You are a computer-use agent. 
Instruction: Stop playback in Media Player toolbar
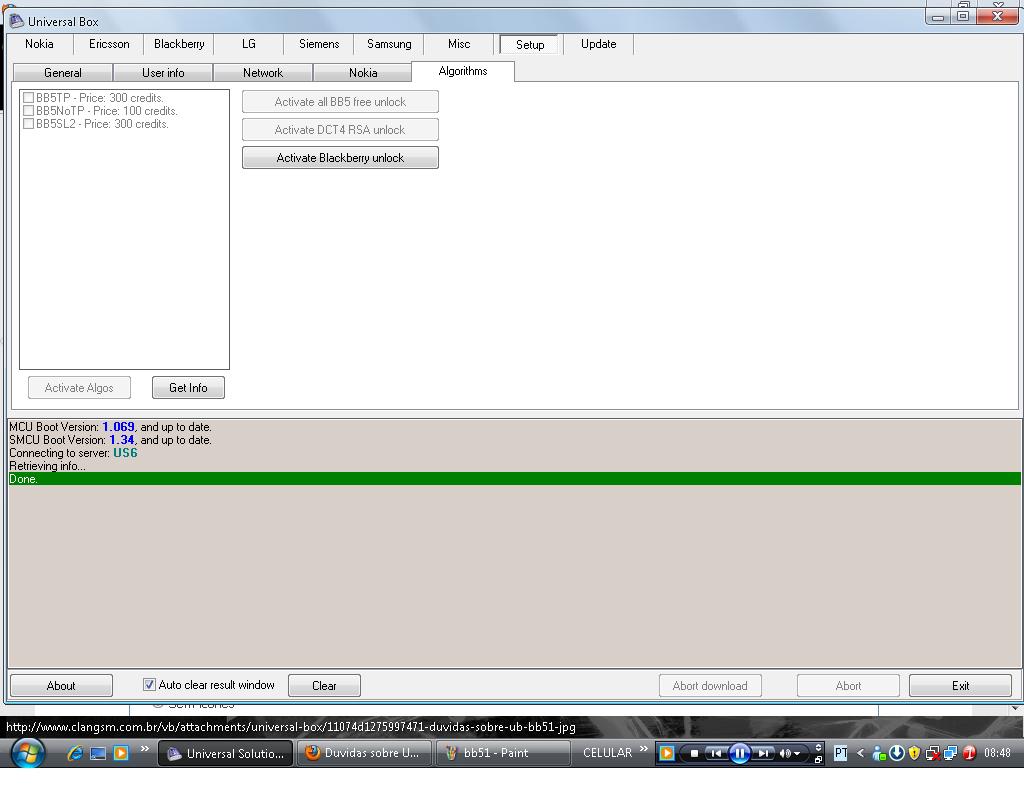click(694, 754)
